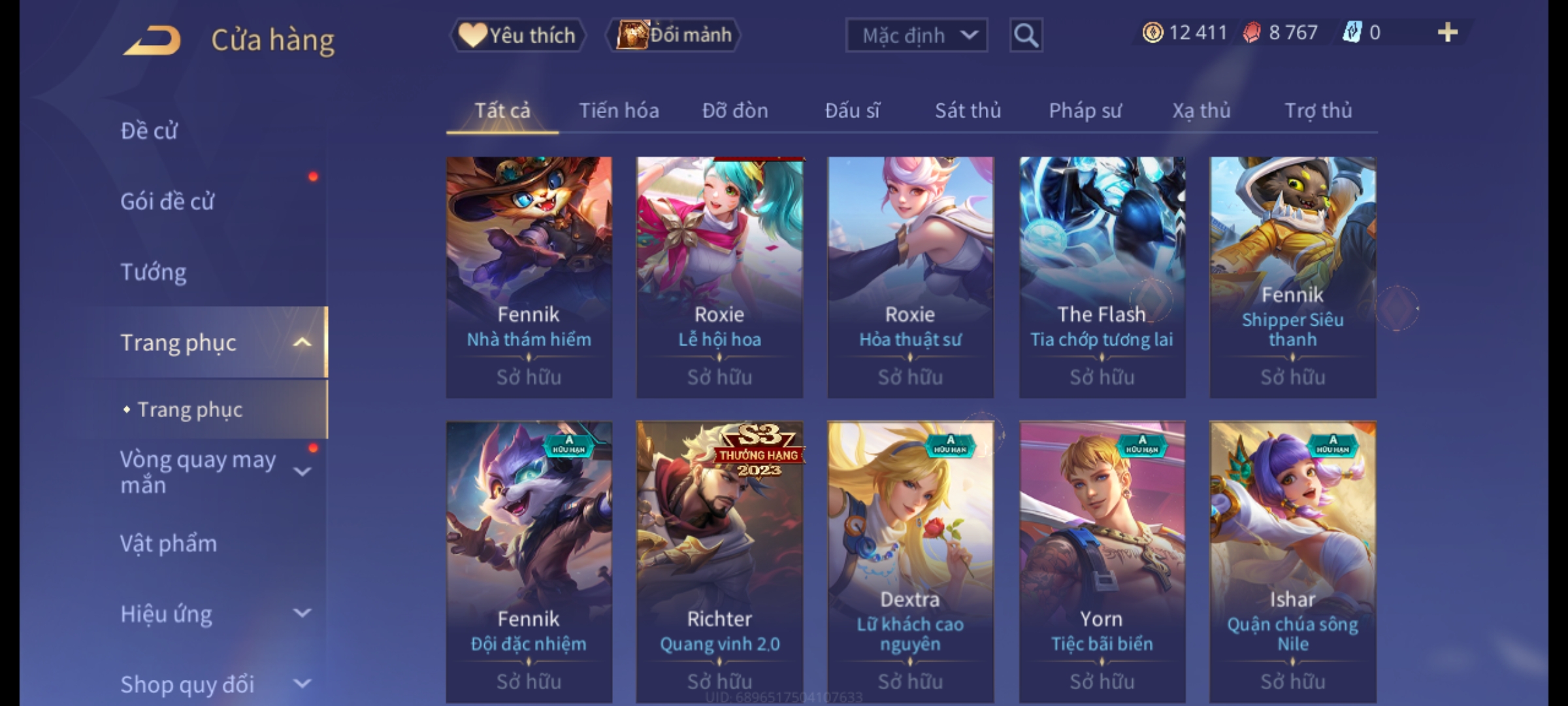
Task: Expand Vòng quay may mắn section
Action: [302, 472]
